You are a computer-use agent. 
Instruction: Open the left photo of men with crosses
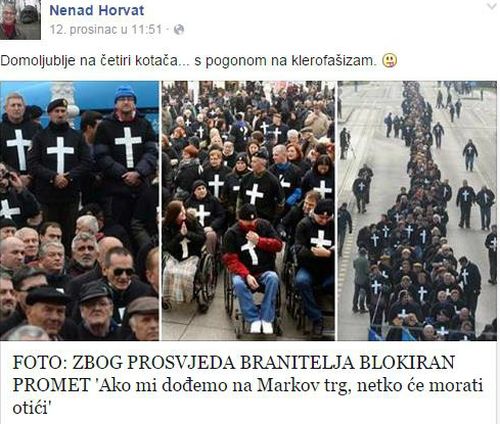pos(79,210)
